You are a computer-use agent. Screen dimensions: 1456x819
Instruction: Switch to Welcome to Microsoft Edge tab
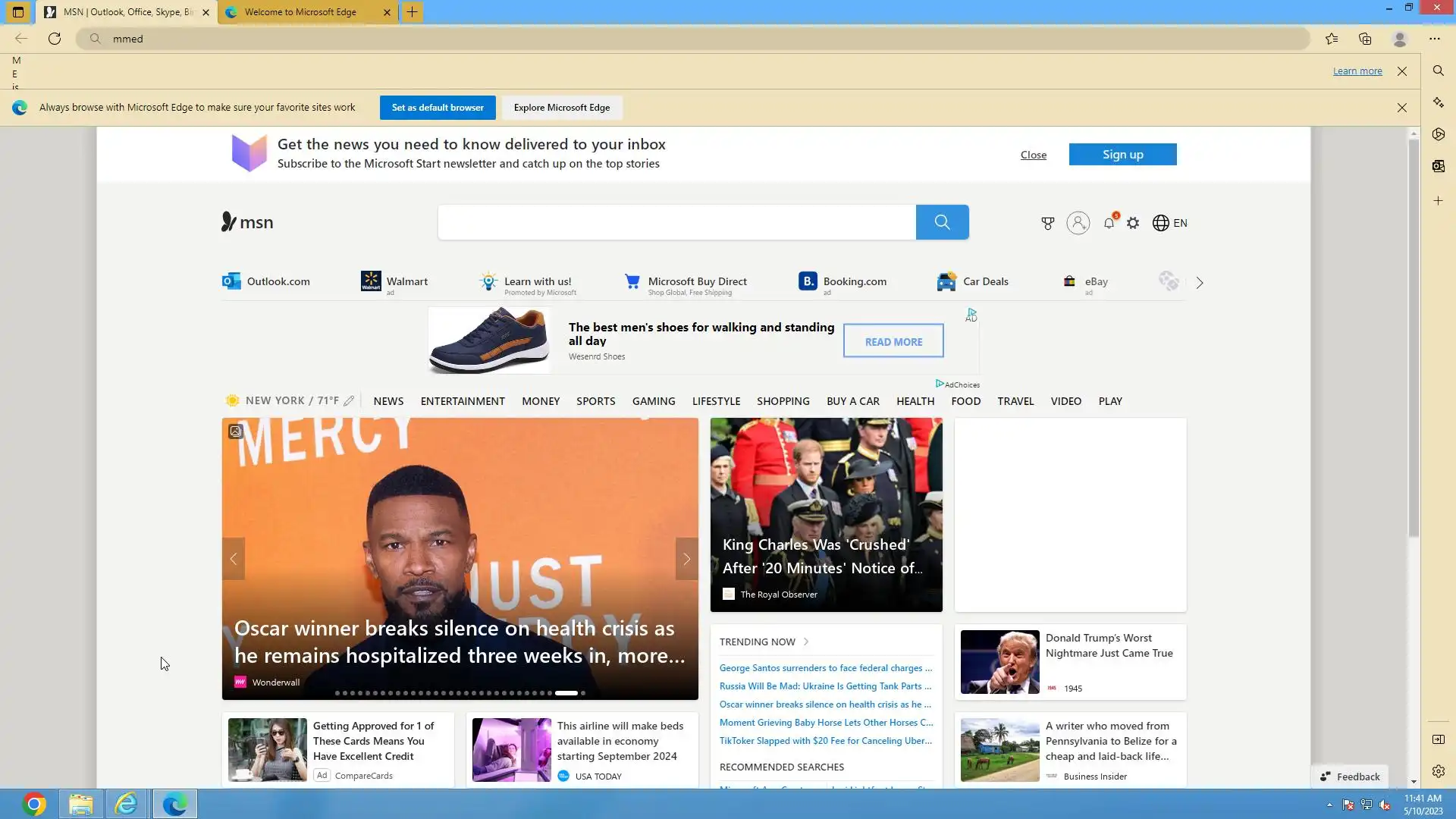click(300, 12)
